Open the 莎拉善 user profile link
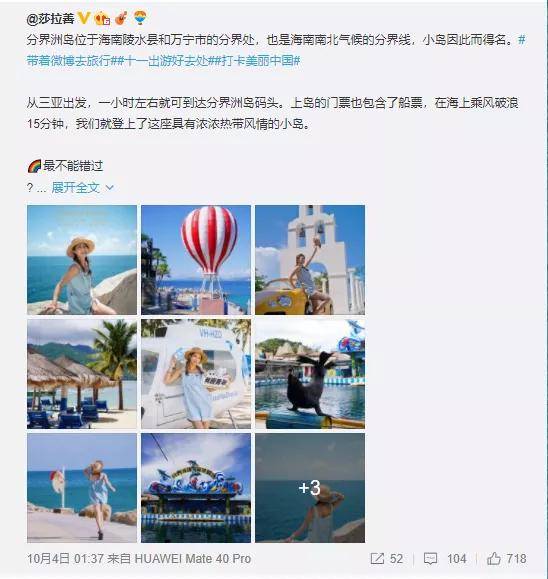Image resolution: width=548 pixels, height=579 pixels. tap(50, 18)
